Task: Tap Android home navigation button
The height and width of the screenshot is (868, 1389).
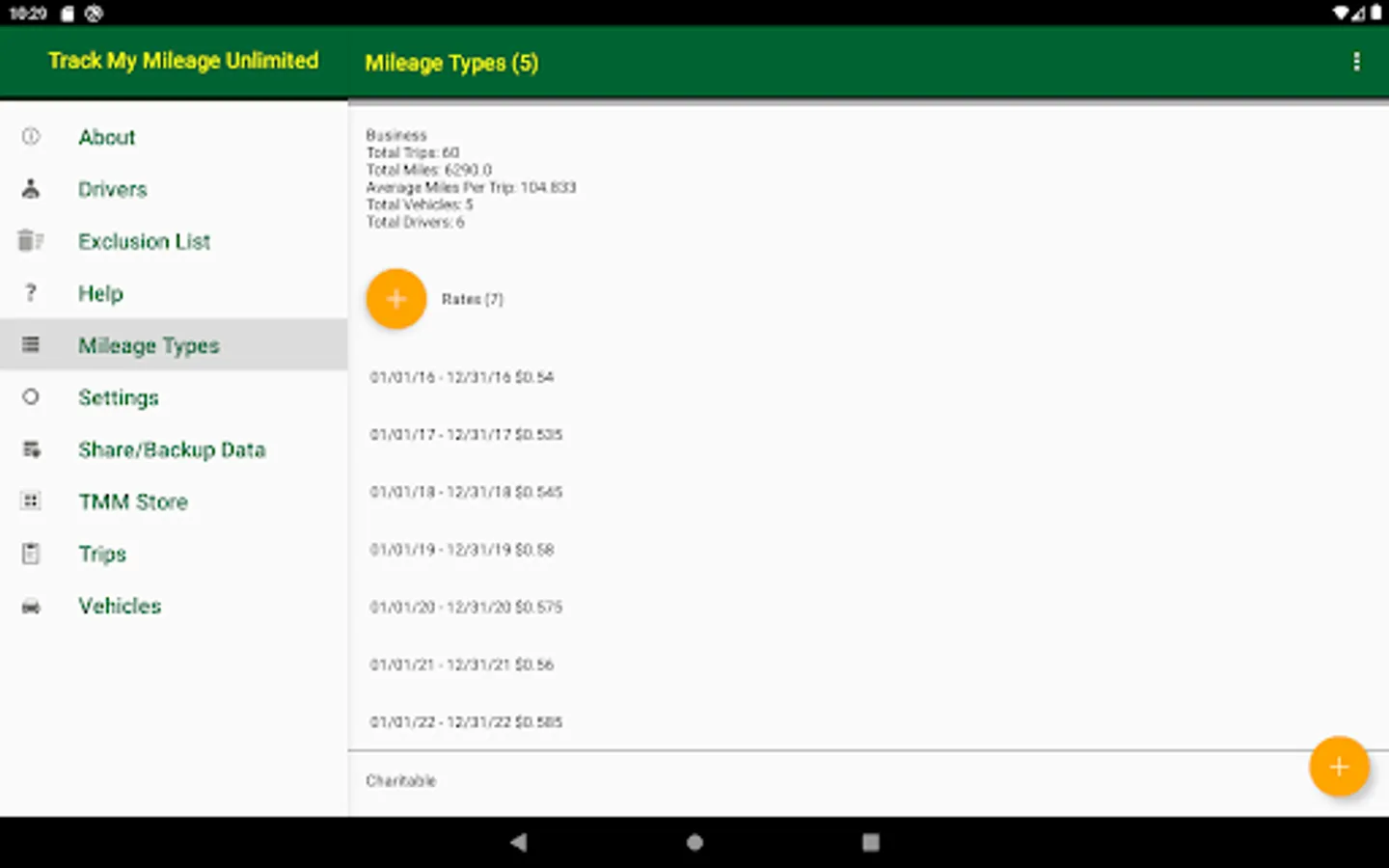Action: click(694, 842)
